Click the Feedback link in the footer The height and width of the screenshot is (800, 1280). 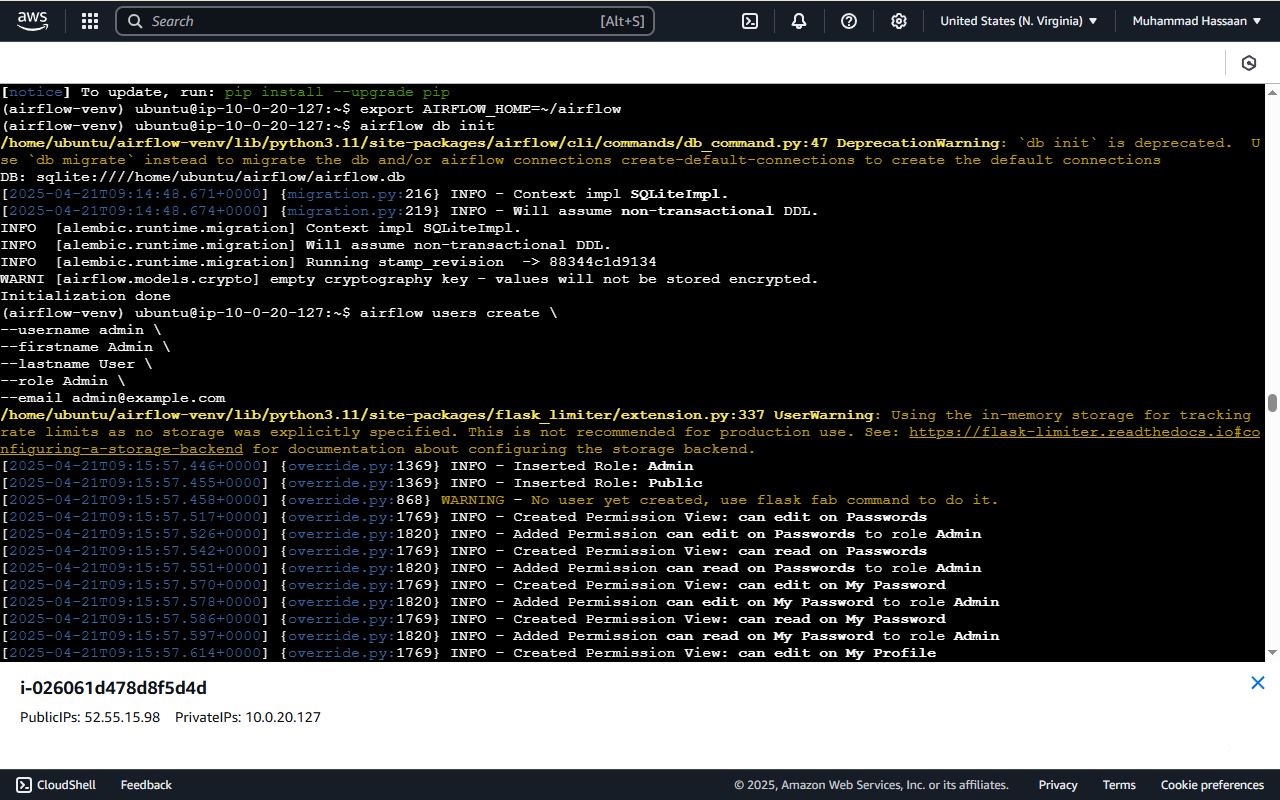[146, 785]
